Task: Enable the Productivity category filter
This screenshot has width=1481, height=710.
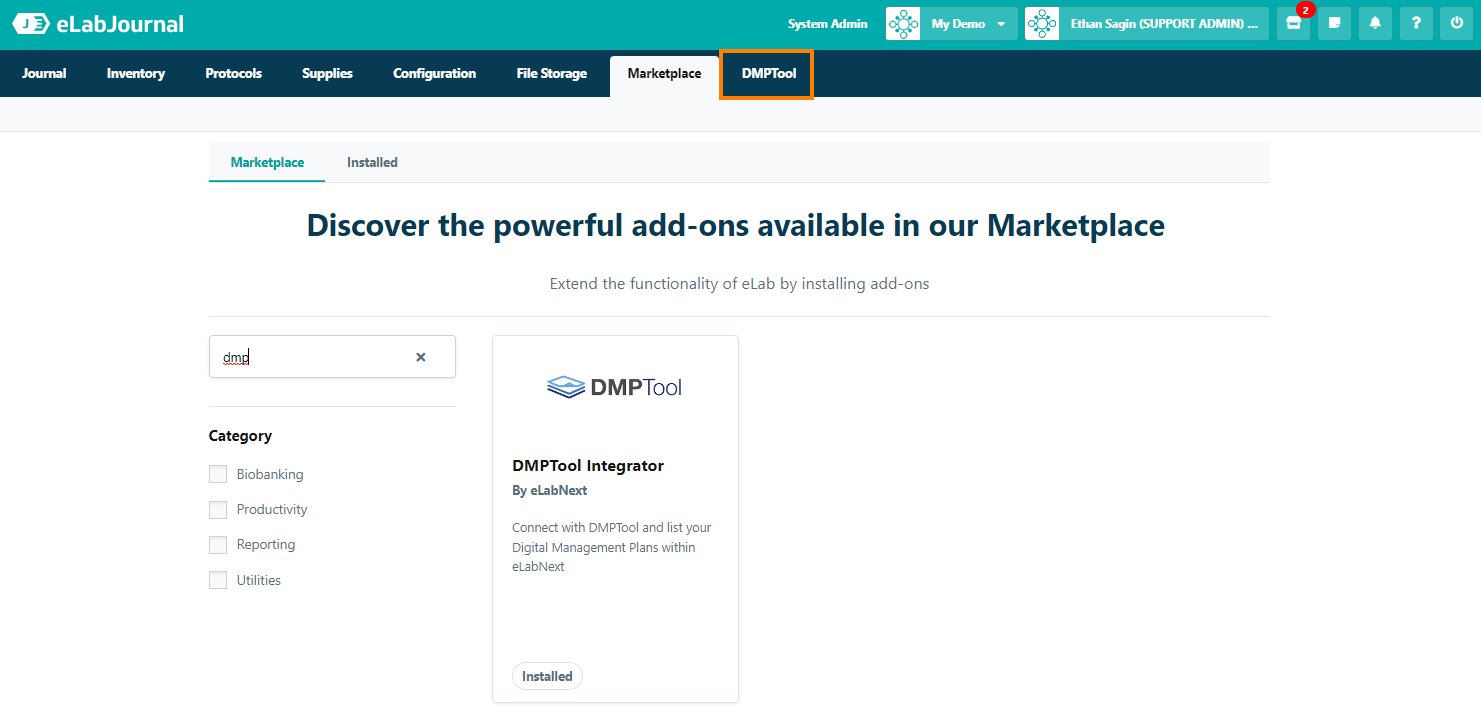Action: [x=218, y=510]
